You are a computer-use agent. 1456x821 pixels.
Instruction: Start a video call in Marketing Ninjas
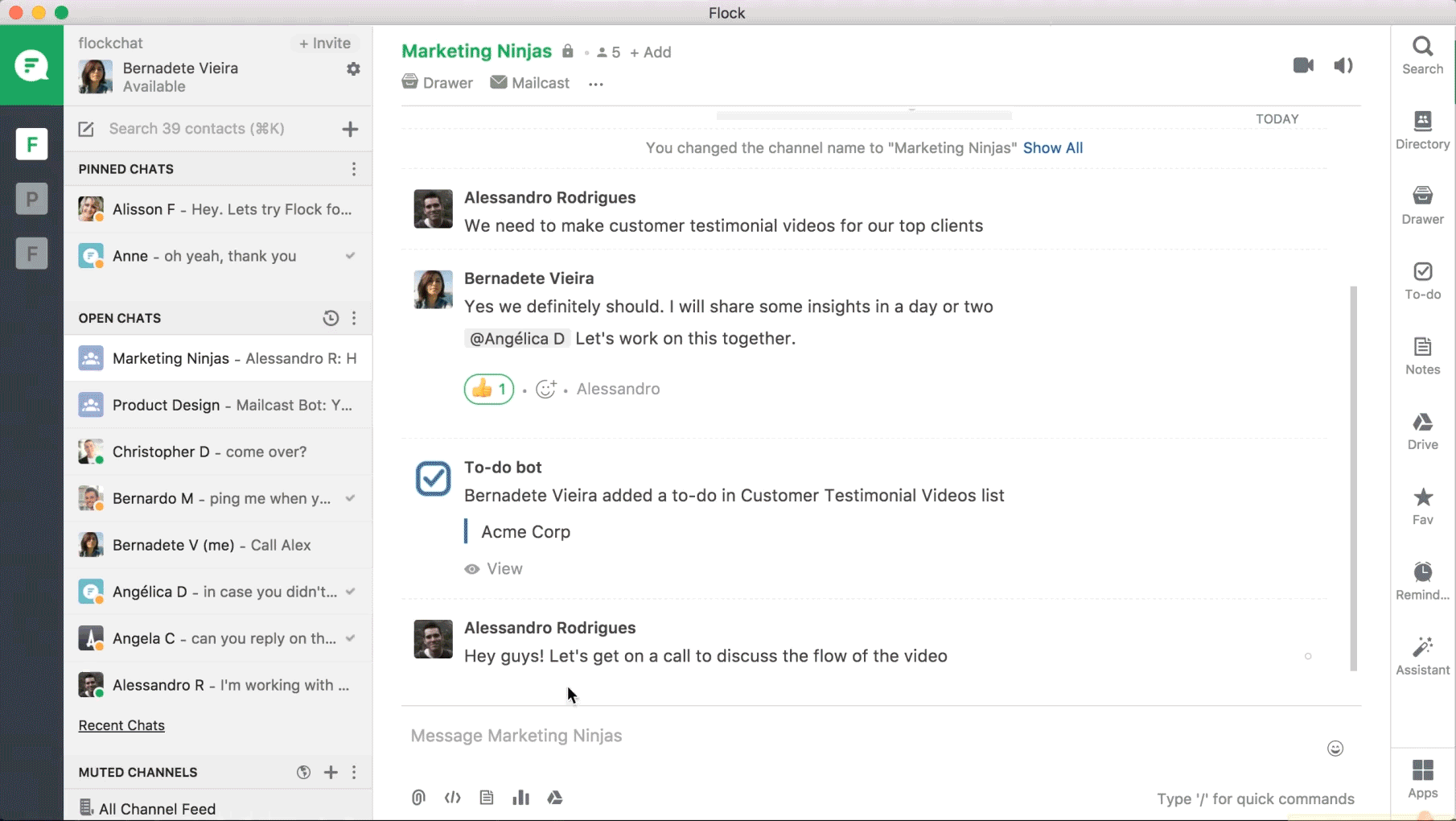click(1303, 65)
